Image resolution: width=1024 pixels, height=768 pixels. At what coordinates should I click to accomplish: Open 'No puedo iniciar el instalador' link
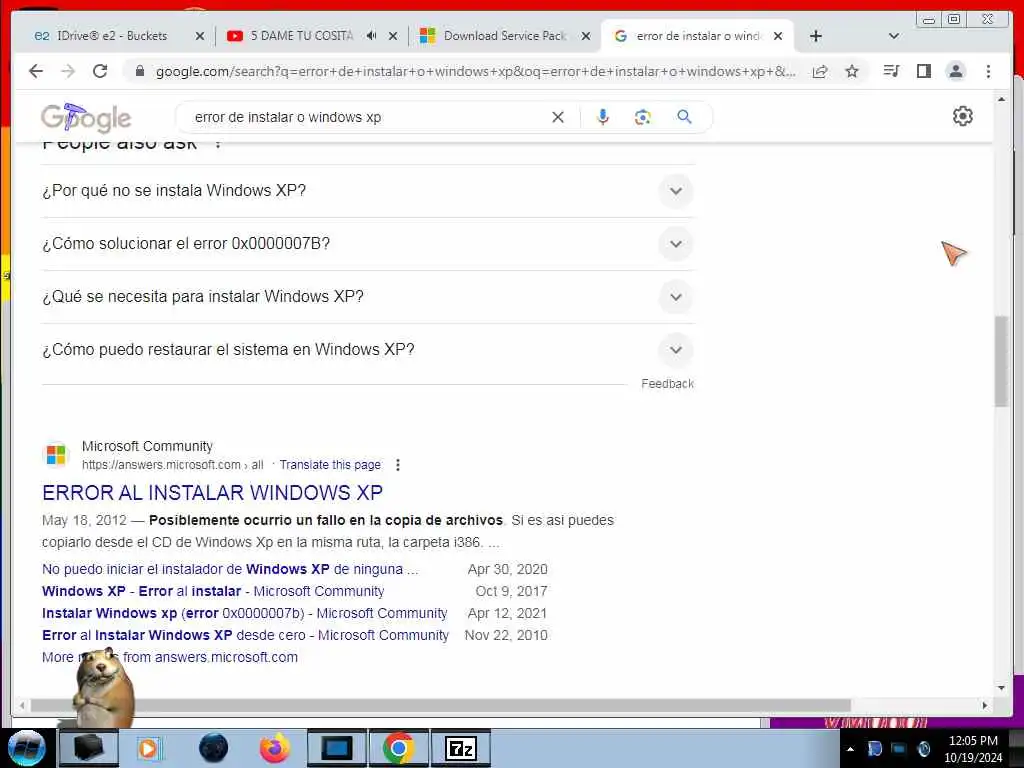(230, 569)
